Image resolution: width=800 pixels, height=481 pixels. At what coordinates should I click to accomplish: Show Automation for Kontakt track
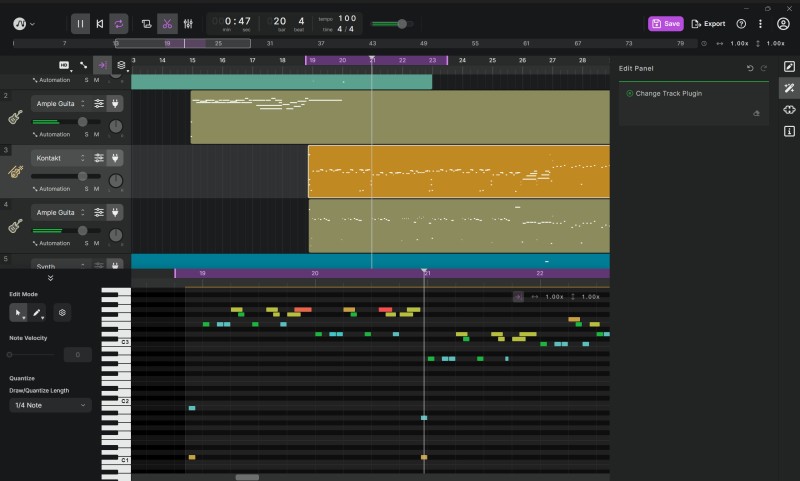point(52,189)
